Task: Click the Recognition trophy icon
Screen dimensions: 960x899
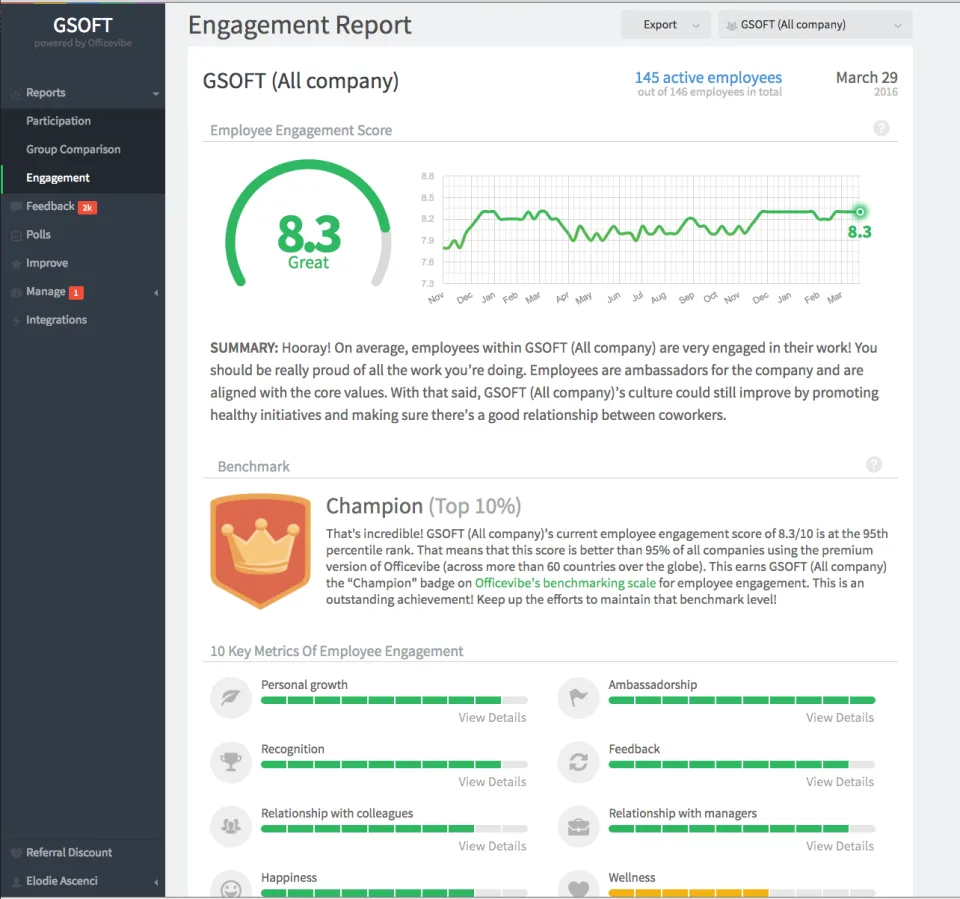Action: [231, 761]
